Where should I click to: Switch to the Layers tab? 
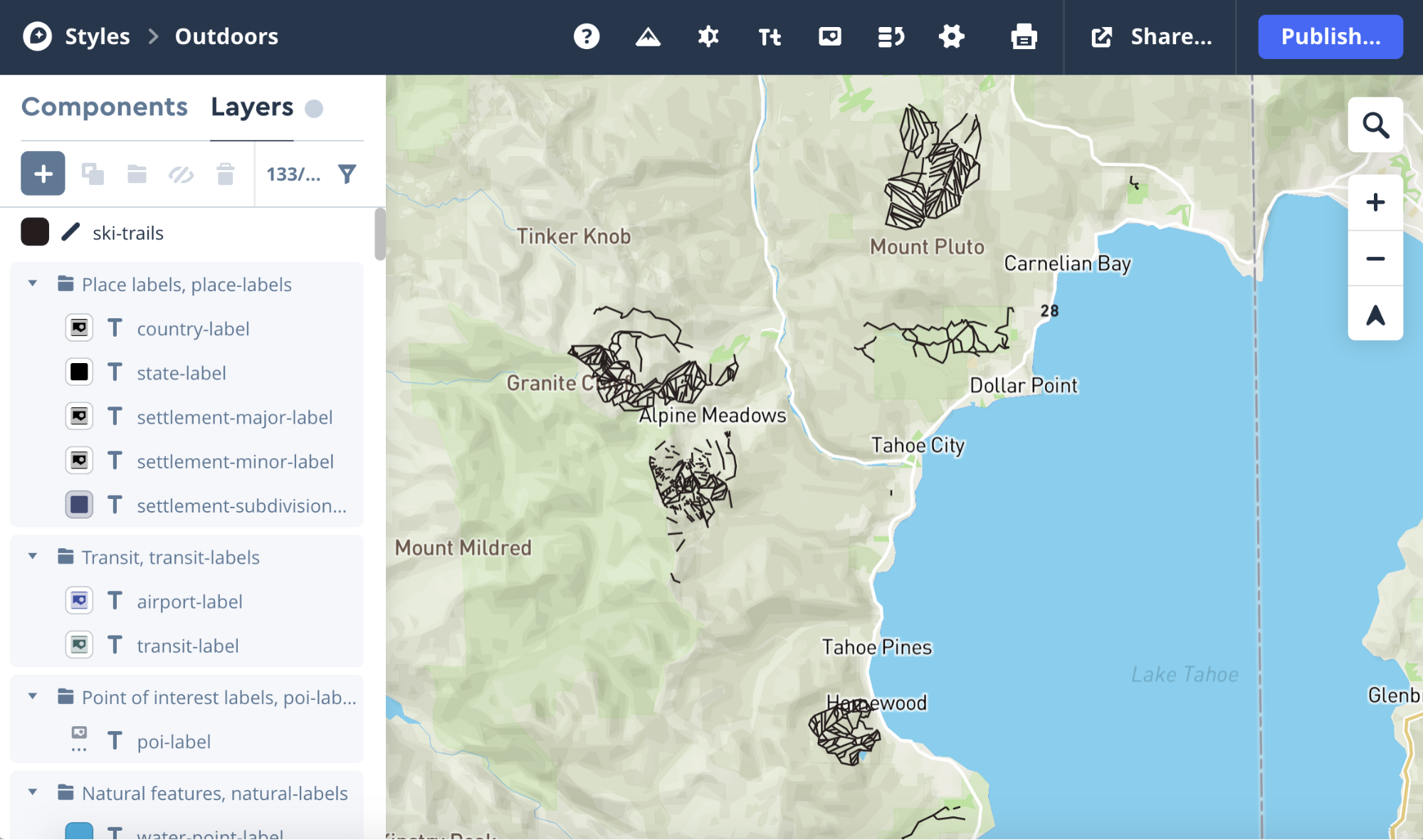[x=252, y=107]
